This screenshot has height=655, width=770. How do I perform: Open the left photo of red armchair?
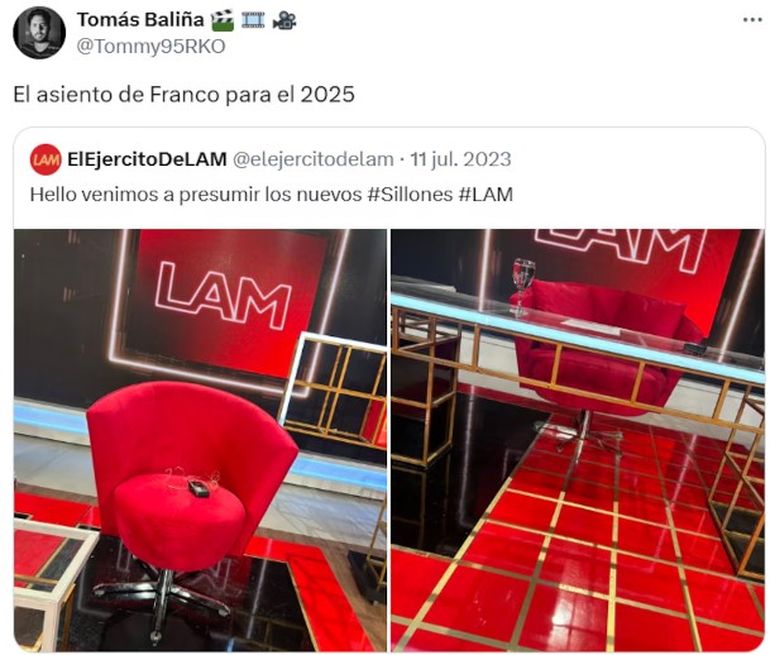[x=200, y=440]
